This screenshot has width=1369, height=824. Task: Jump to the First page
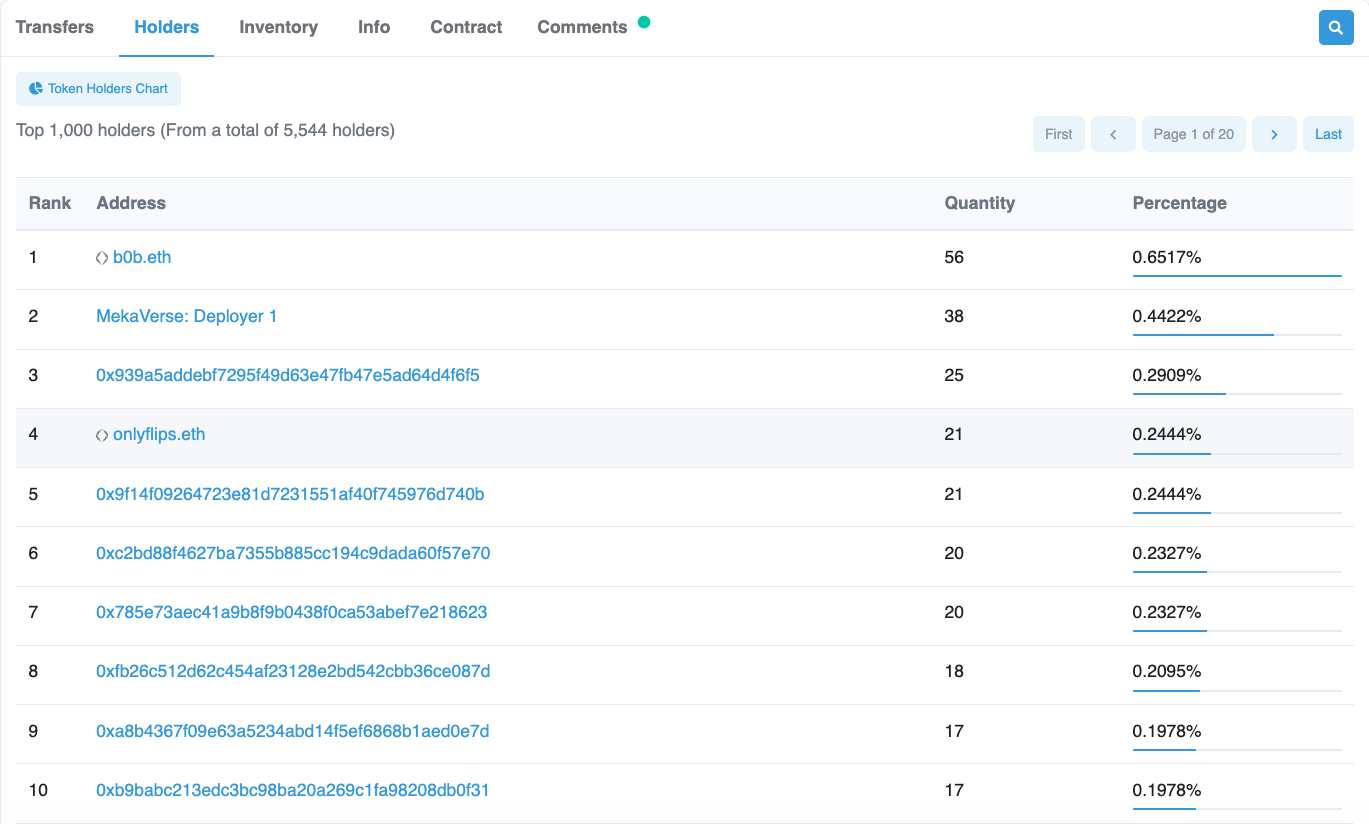pos(1059,134)
